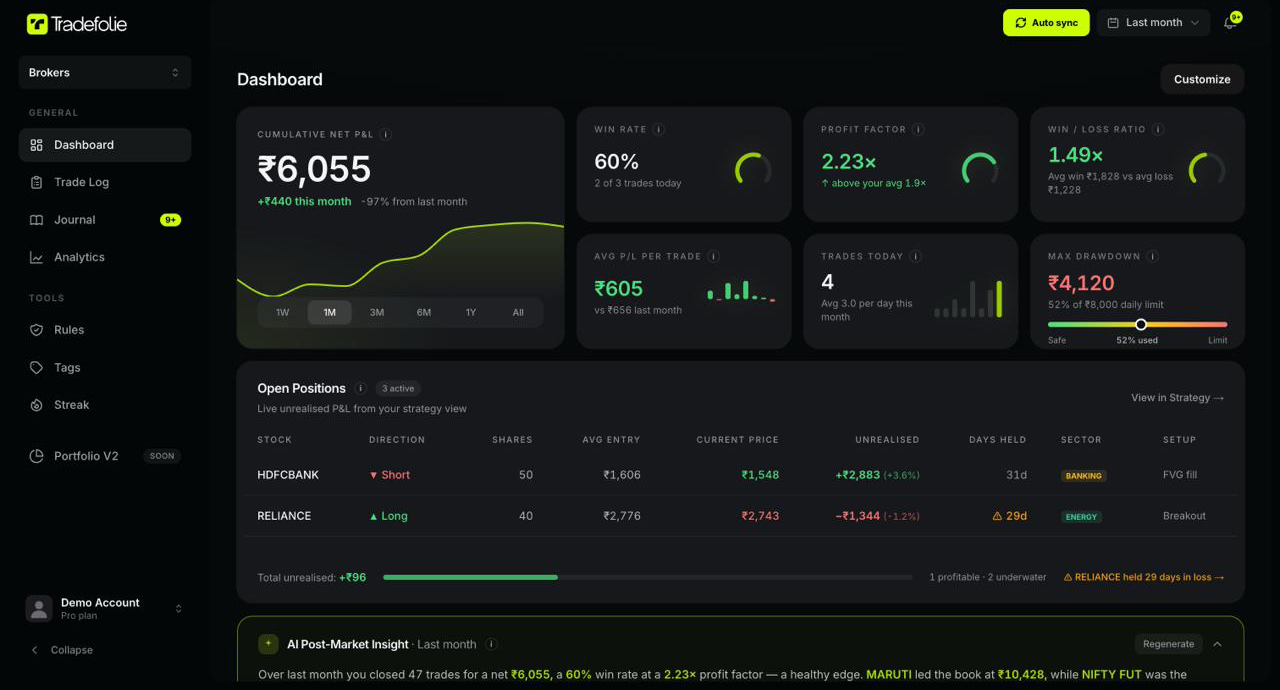Click info icon next to Avg P/L Per Trade

713,256
